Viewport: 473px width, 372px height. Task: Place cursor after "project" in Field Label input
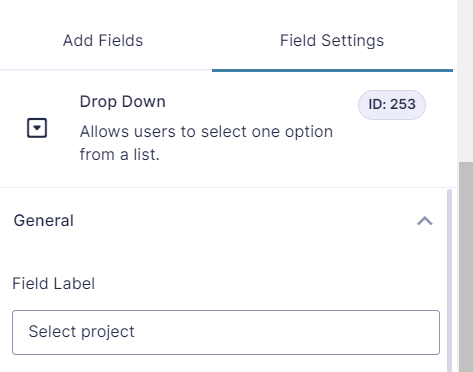click(135, 332)
